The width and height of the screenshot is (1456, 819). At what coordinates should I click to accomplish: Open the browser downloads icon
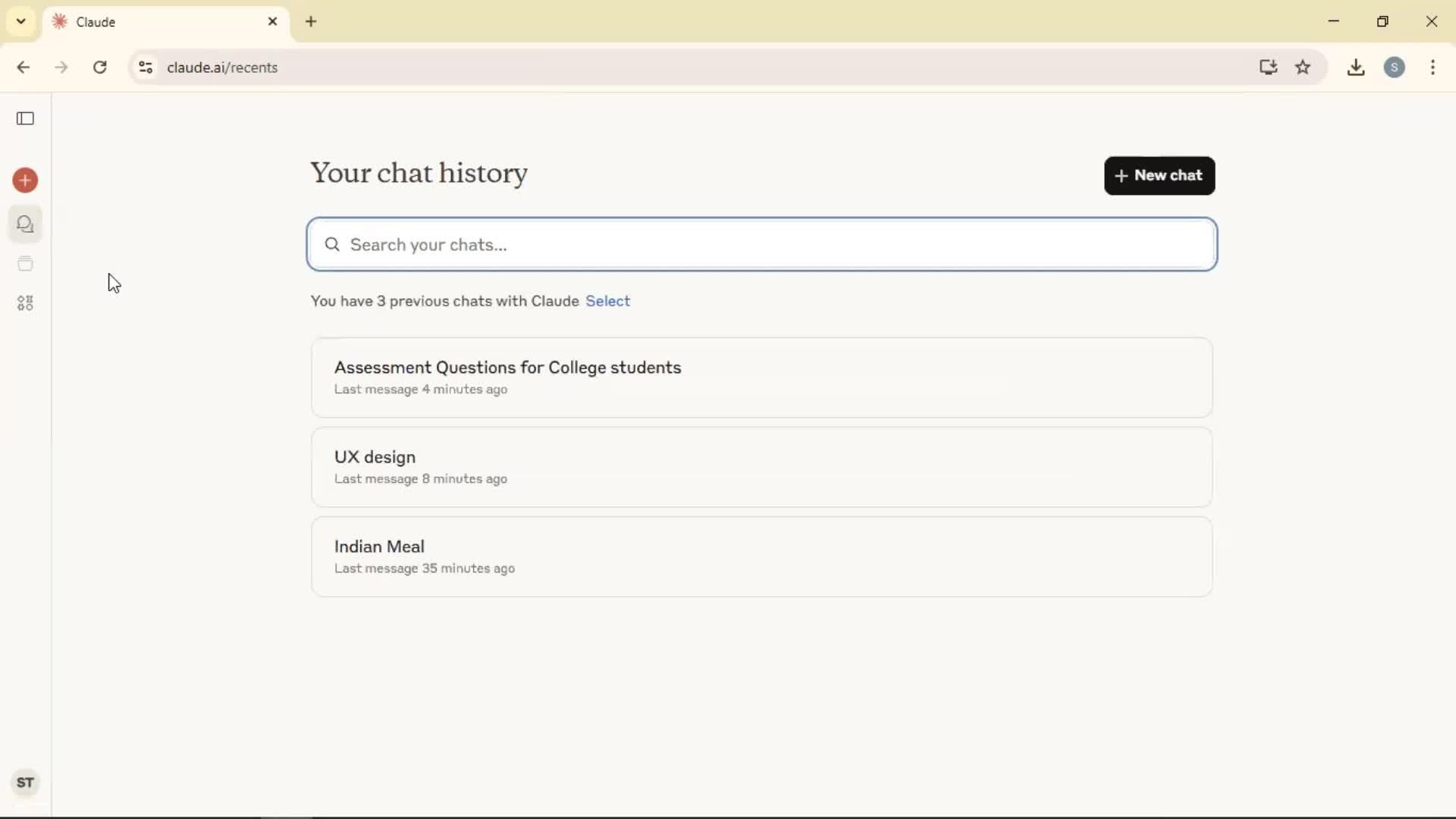(x=1356, y=67)
